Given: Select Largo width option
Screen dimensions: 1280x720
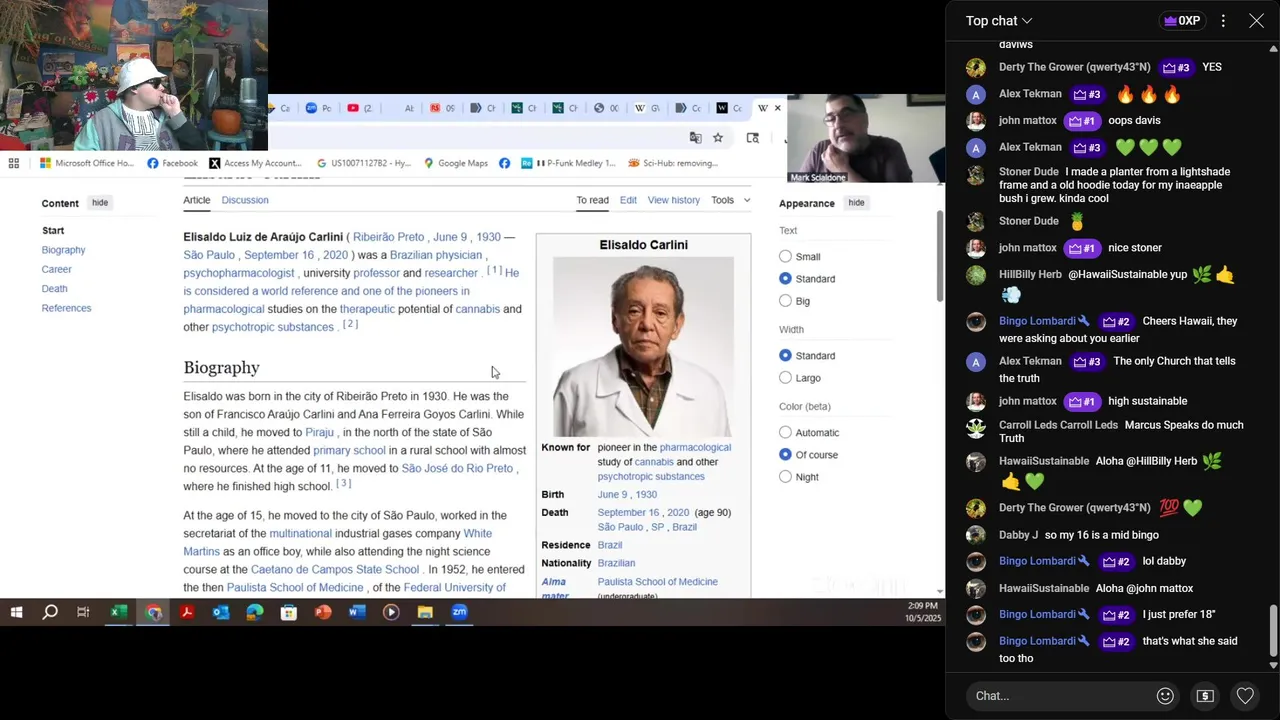Looking at the screenshot, I should pyautogui.click(x=785, y=378).
